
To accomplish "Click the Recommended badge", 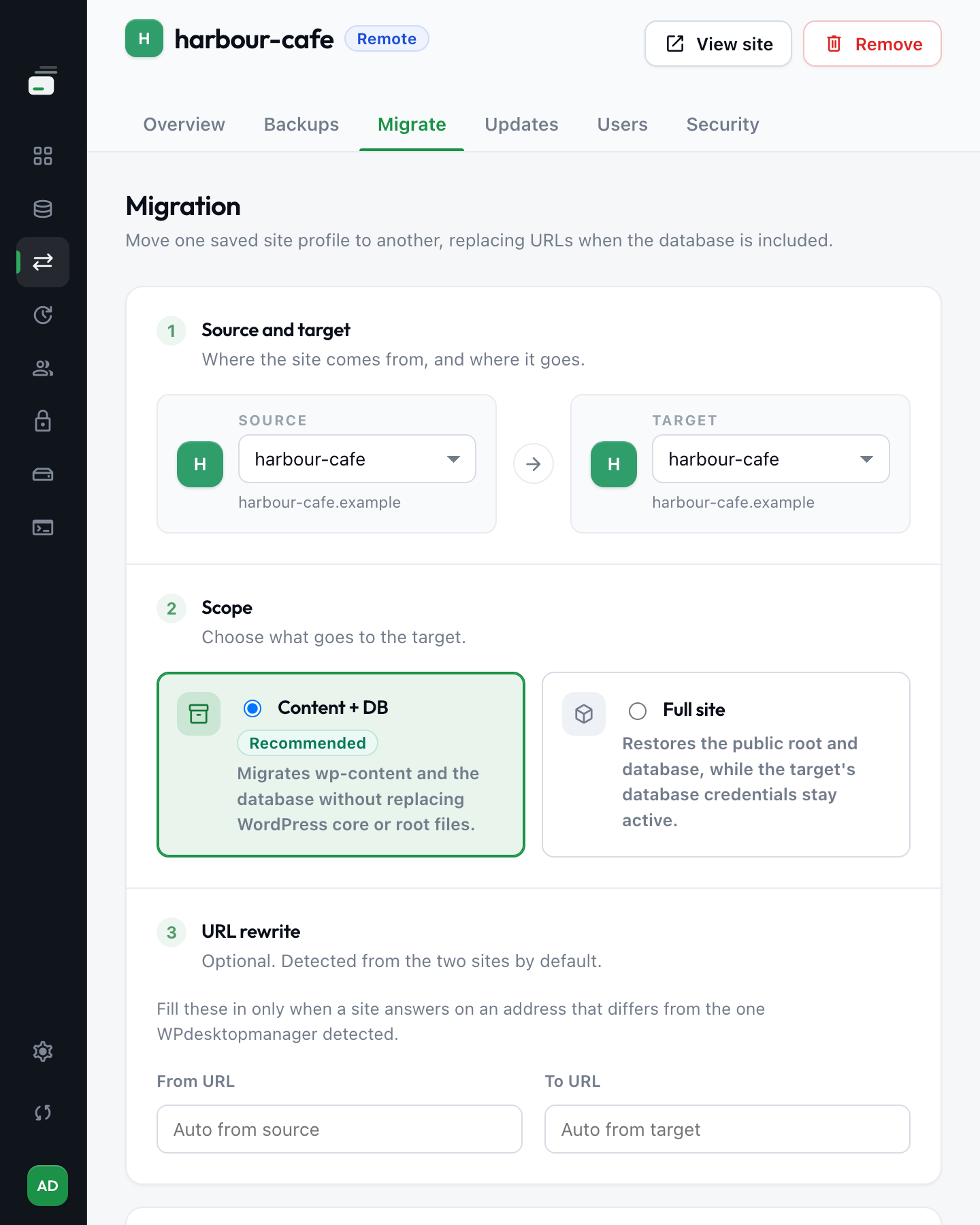I will point(308,743).
